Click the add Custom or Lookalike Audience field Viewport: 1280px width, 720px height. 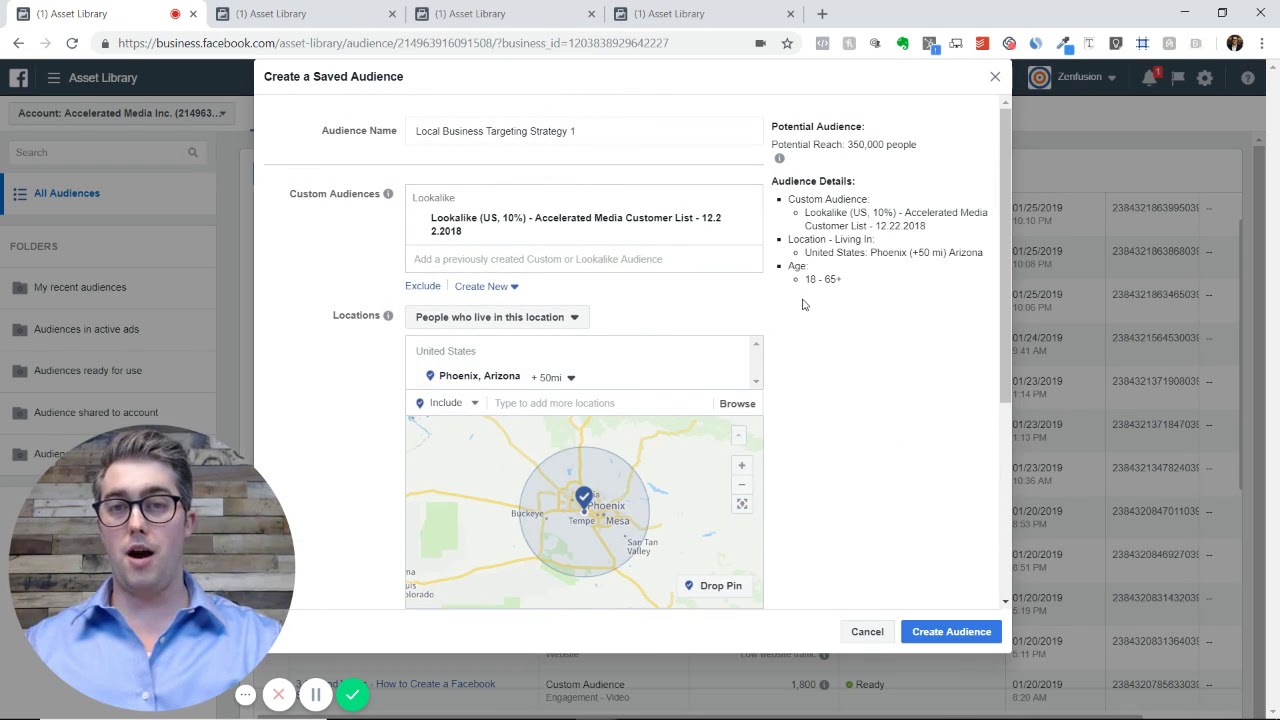(584, 259)
